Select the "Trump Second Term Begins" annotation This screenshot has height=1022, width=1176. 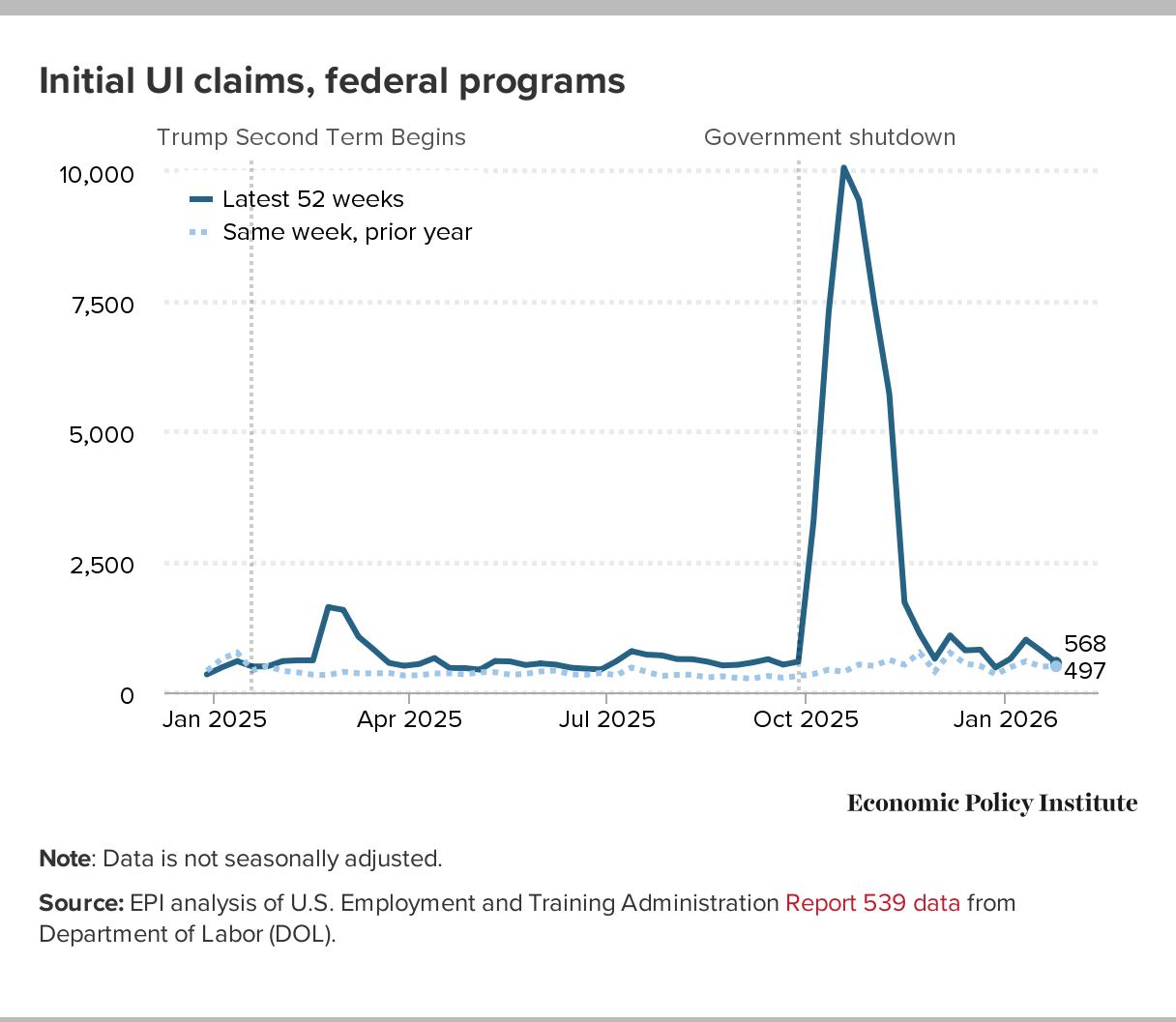click(310, 137)
